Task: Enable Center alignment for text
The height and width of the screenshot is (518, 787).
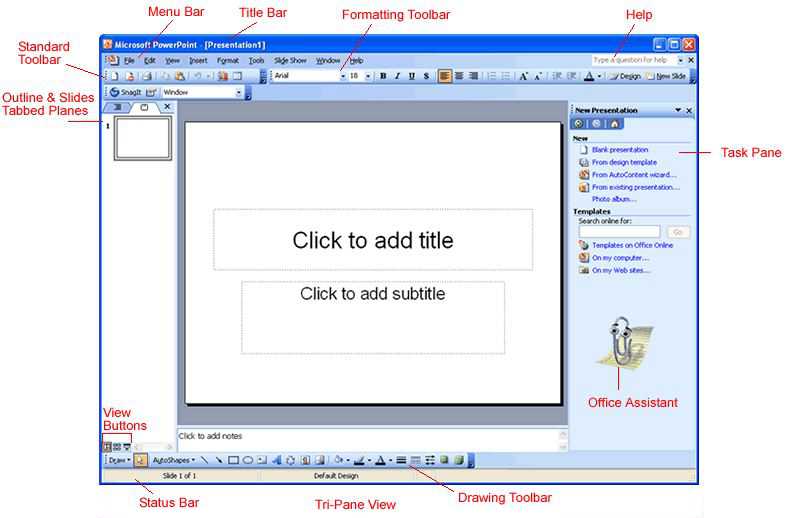Action: (459, 76)
